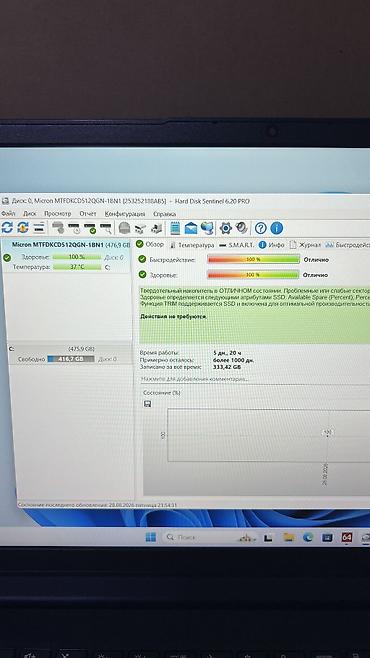Click the disk test icon with clock
370x658 pixels.
coord(74,228)
